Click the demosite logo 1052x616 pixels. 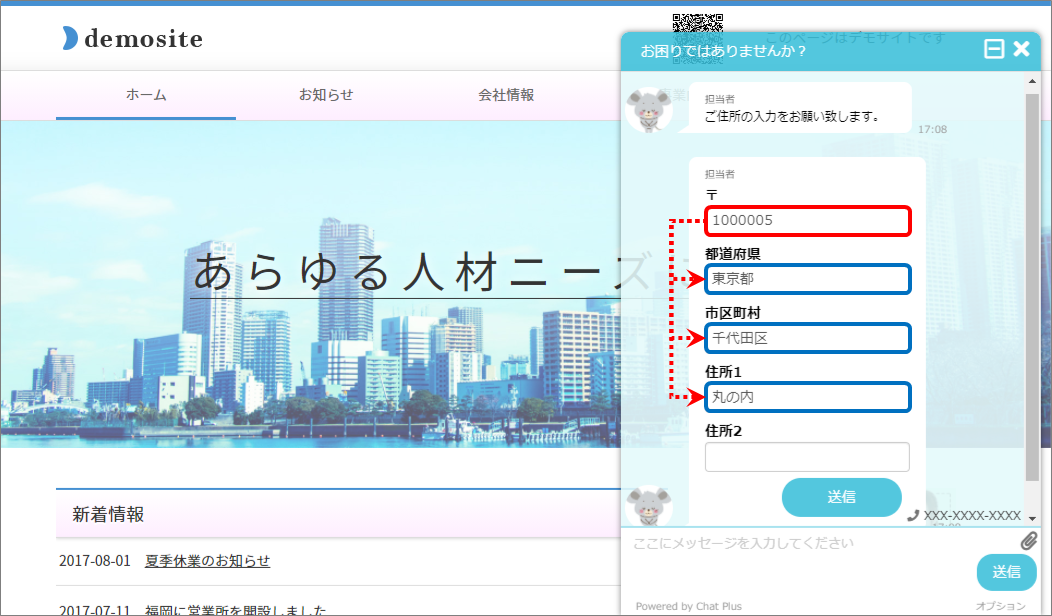pos(132,38)
